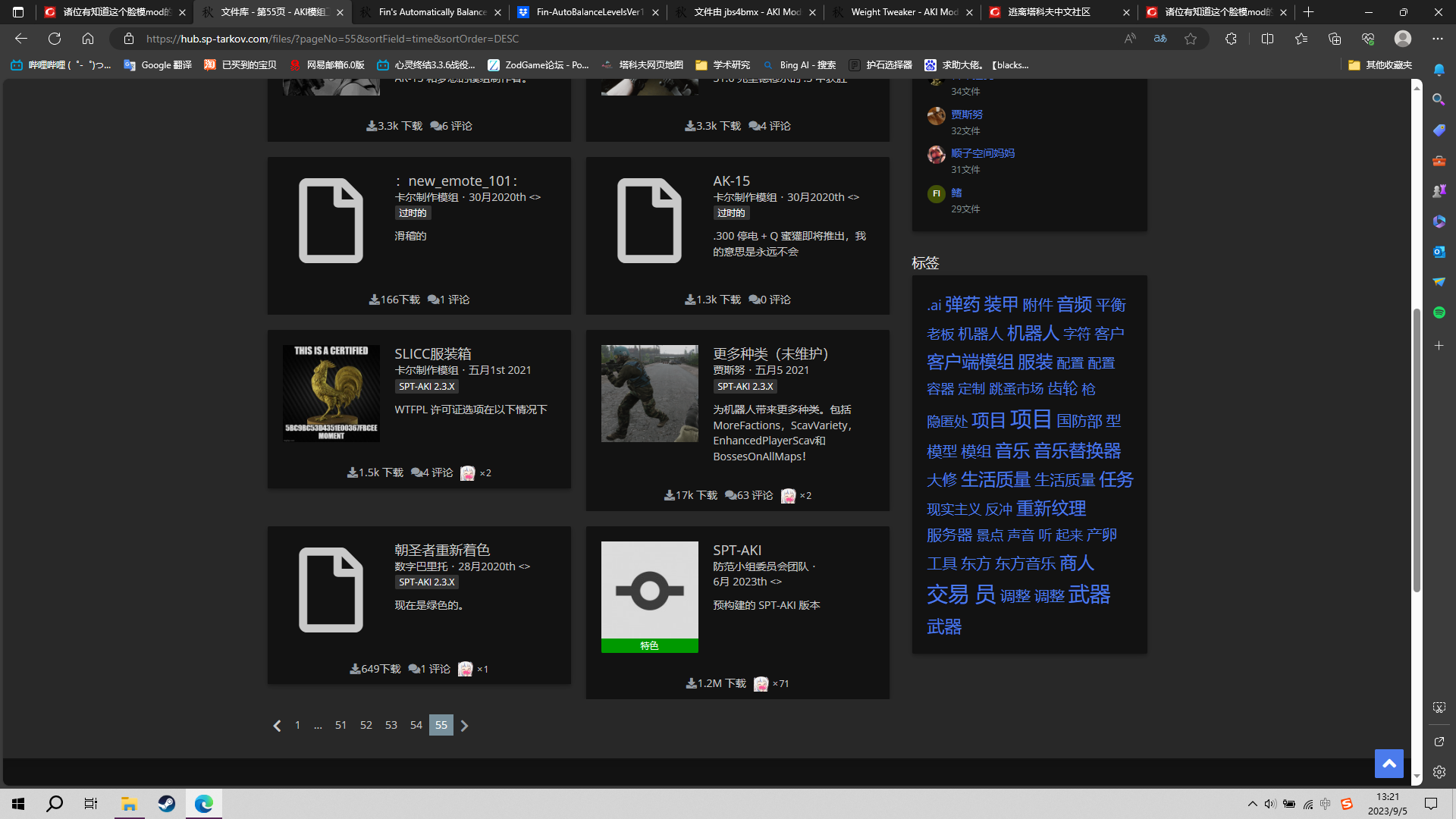This screenshot has height=819, width=1456.
Task: Click SLICC rooster thumbnail image
Action: (x=331, y=394)
